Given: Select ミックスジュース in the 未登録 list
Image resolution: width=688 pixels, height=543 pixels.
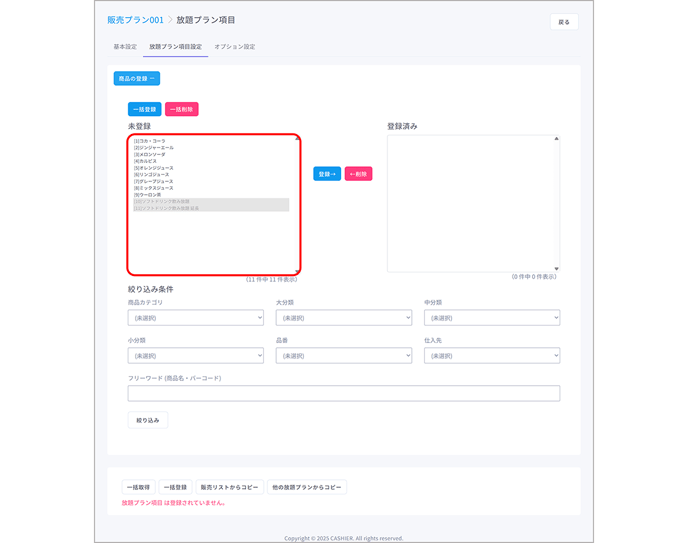Looking at the screenshot, I should [x=211, y=188].
